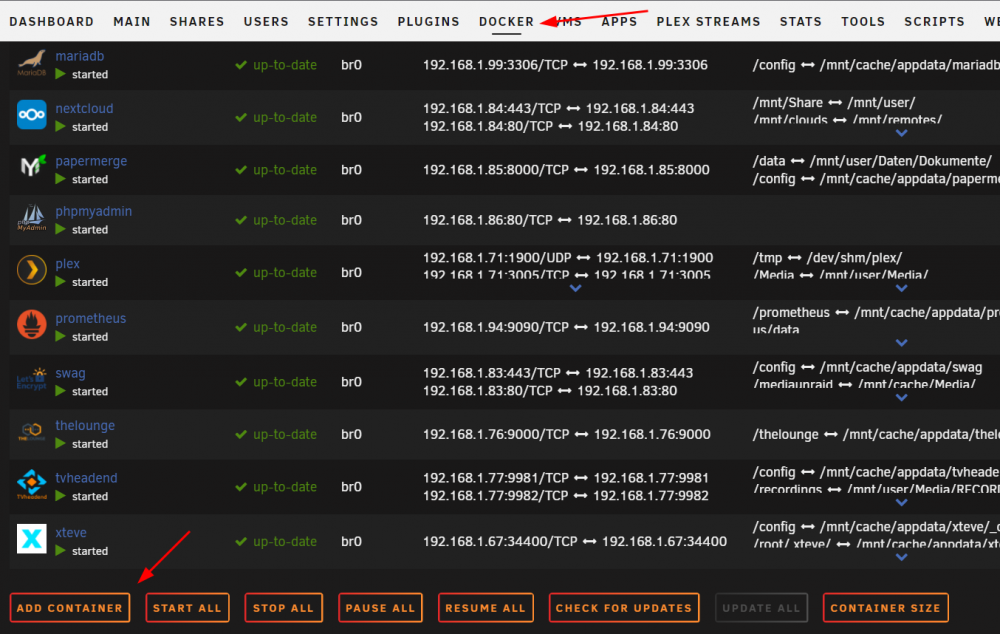This screenshot has height=634, width=1000.
Task: Expand nextcloud volume mappings chevron
Action: click(901, 133)
